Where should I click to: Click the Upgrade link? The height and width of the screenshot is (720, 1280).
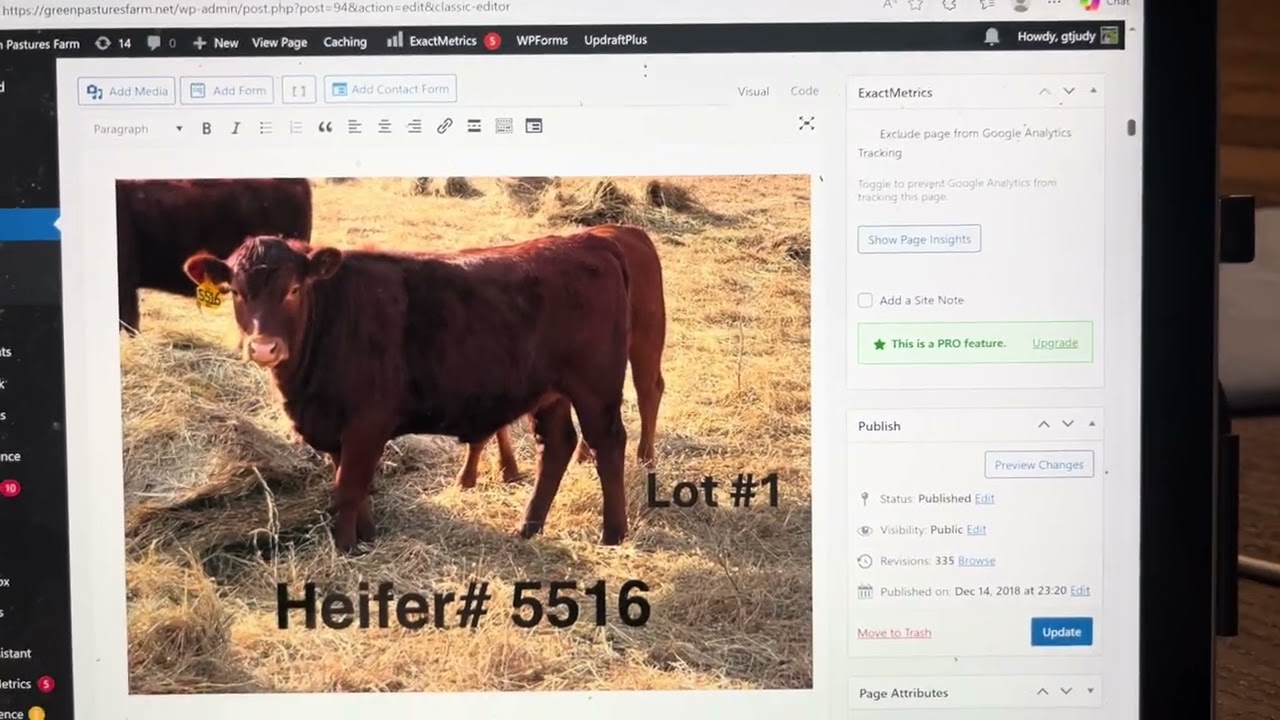click(x=1055, y=343)
